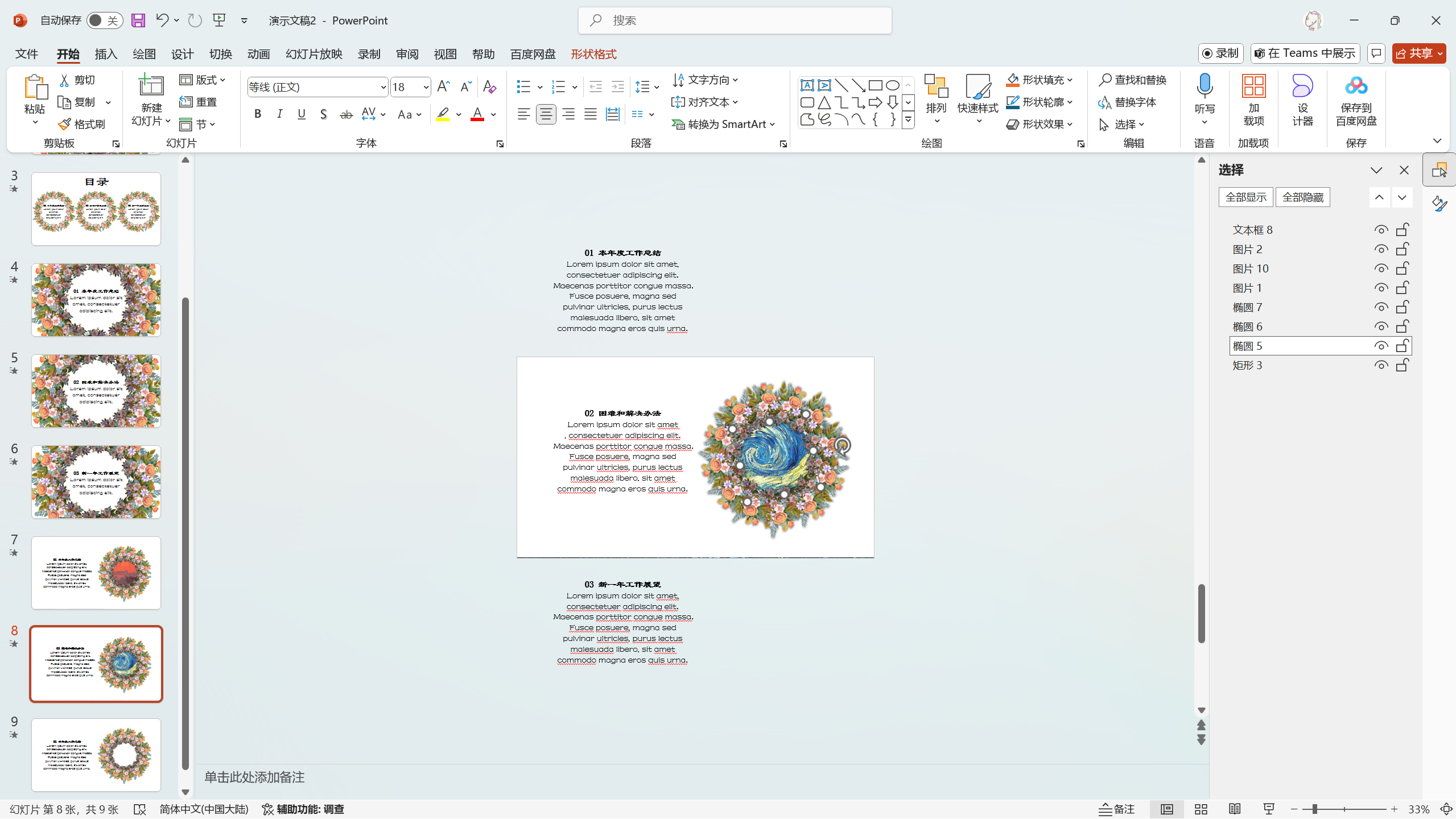Screen dimensions: 1456x819
Task: Hide 椭圆 7 with eye icon
Action: (x=1380, y=307)
